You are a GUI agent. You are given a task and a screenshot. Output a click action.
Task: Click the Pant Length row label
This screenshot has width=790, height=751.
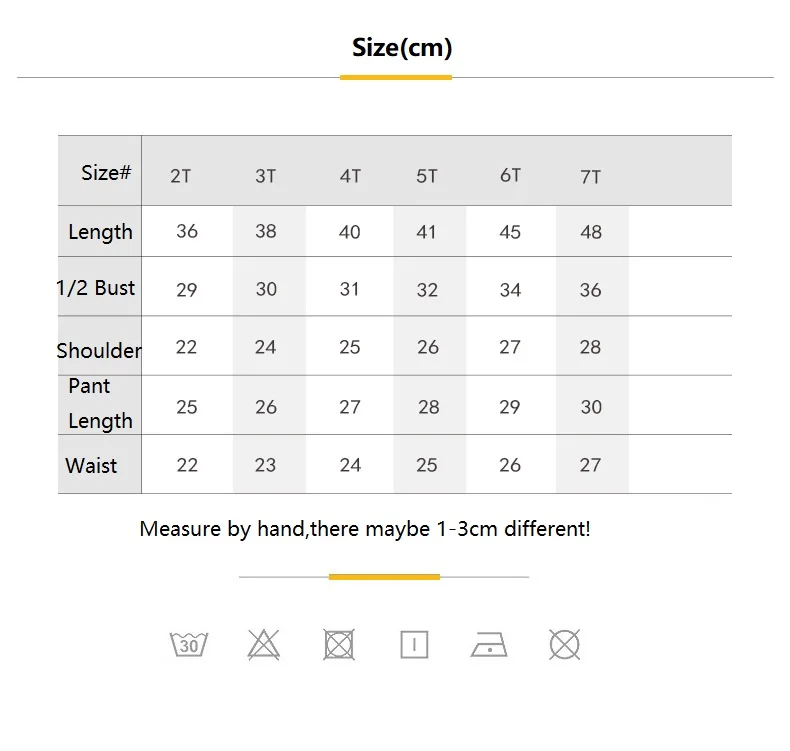click(100, 403)
